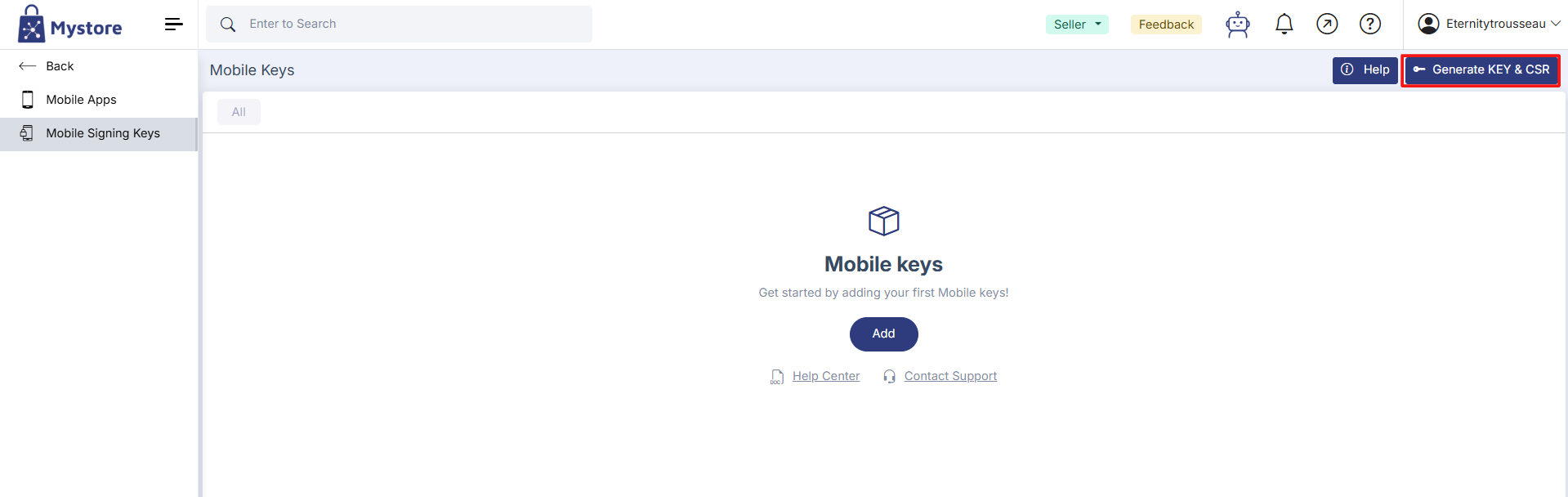Follow the Help Center link

(825, 376)
